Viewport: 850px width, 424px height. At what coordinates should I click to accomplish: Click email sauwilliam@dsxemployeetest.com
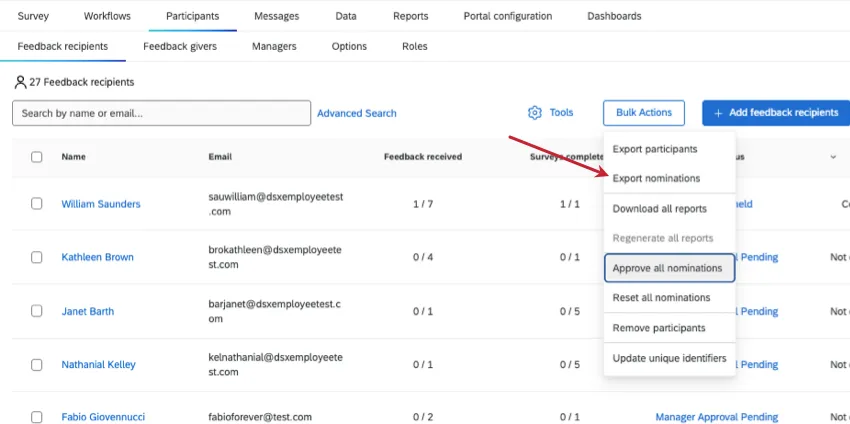pos(276,204)
